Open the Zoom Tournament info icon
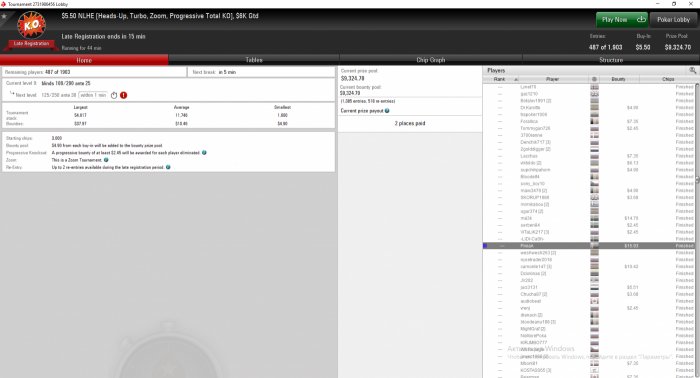Image resolution: width=700 pixels, height=378 pixels. pyautogui.click(x=106, y=160)
